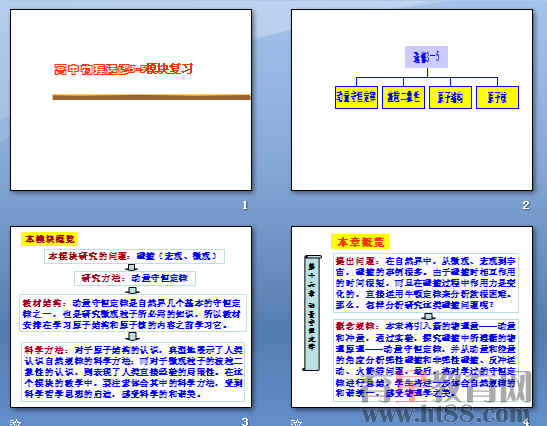The width and height of the screenshot is (547, 426).
Task: Select slide 2 thumbnail with the hierarchy chart
Action: 412,100
